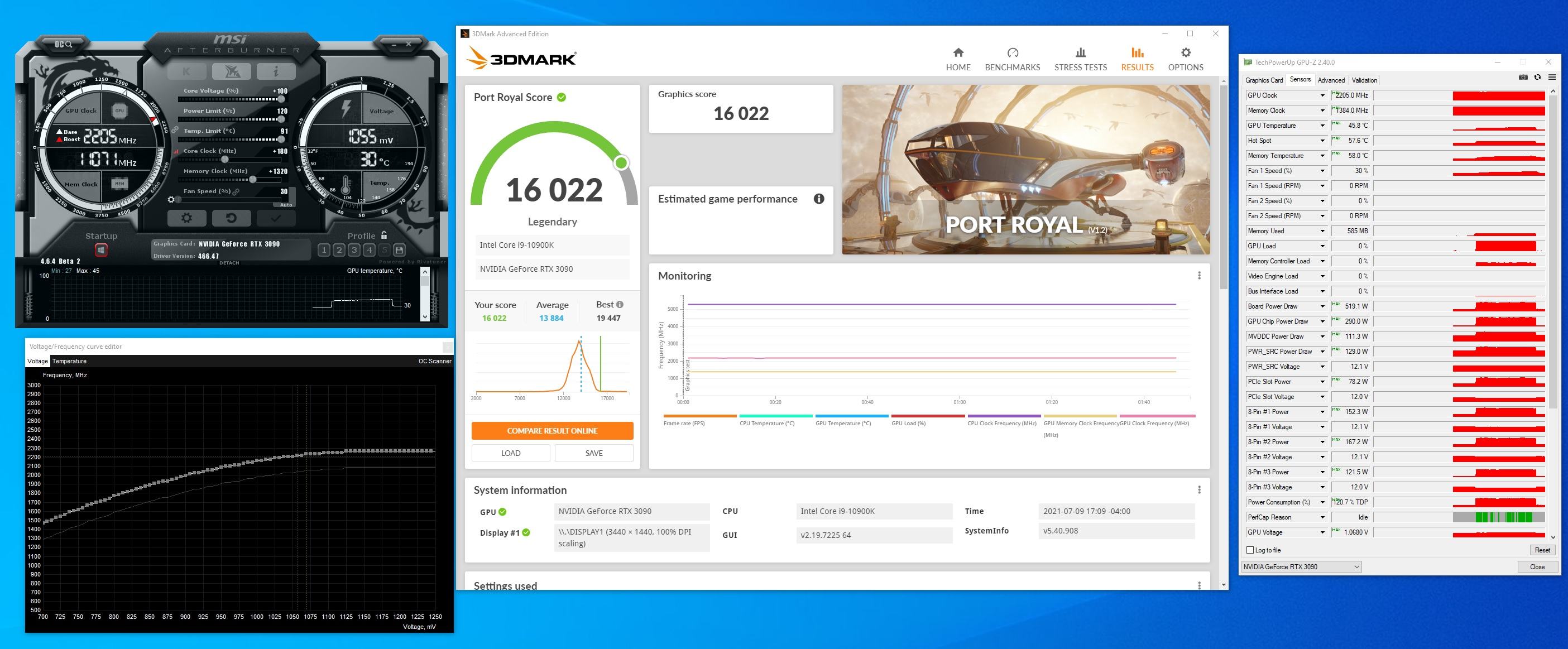Take a GPU-Z screenshot with camera icon
The height and width of the screenshot is (649, 1568).
coord(1523,78)
